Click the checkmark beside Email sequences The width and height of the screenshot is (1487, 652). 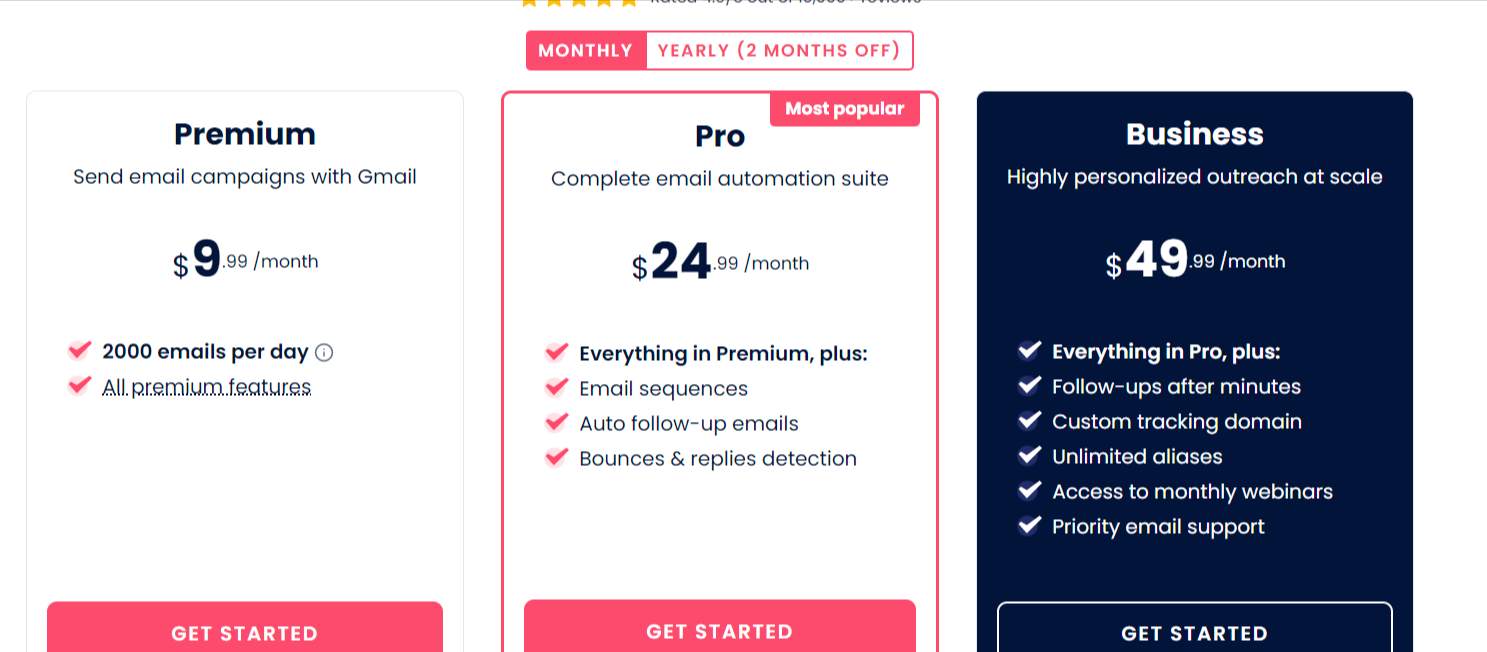[x=556, y=387]
